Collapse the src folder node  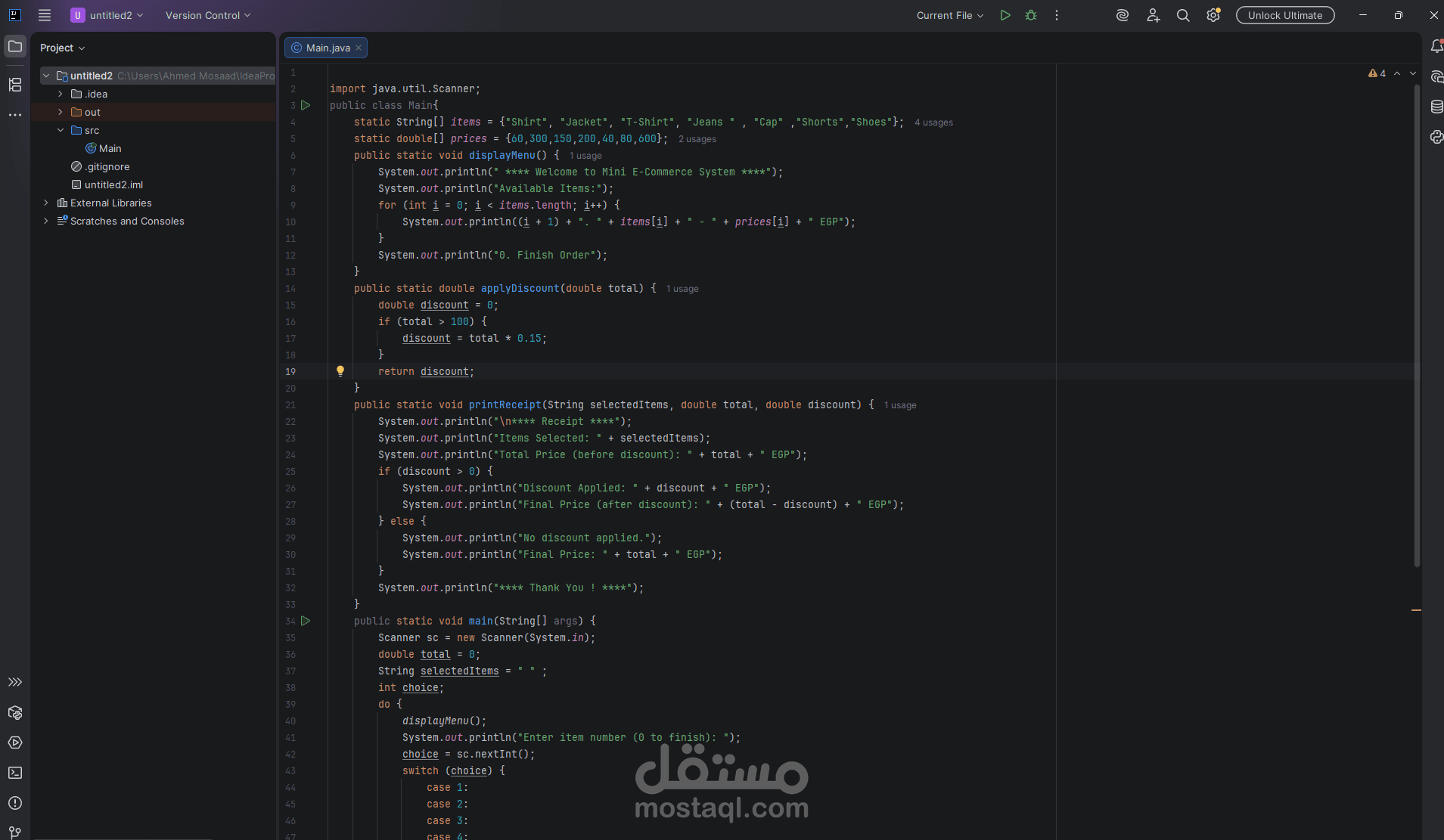(61, 130)
